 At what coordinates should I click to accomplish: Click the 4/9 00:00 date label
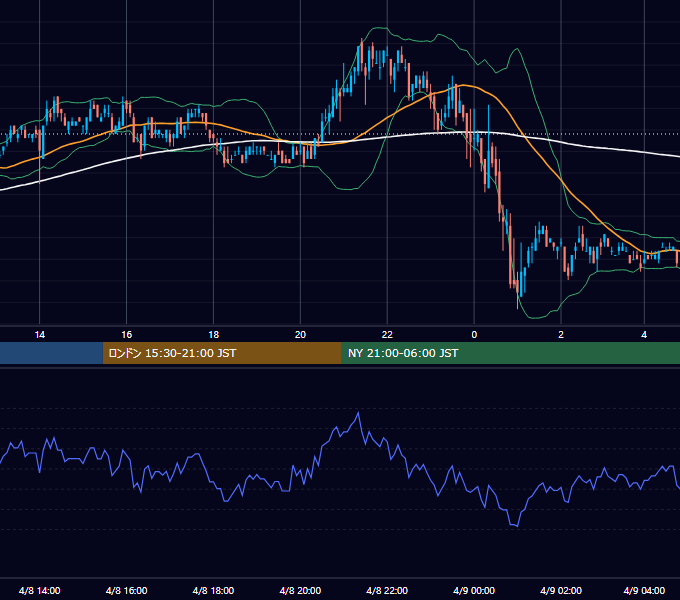(x=474, y=590)
